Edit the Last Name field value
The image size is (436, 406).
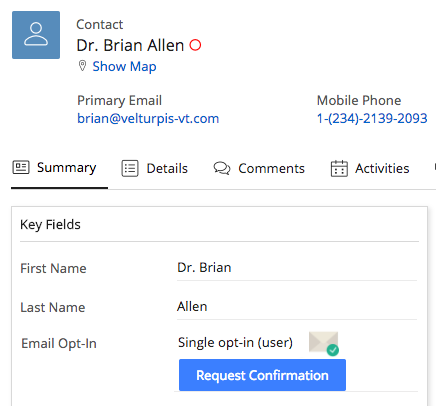(297, 307)
